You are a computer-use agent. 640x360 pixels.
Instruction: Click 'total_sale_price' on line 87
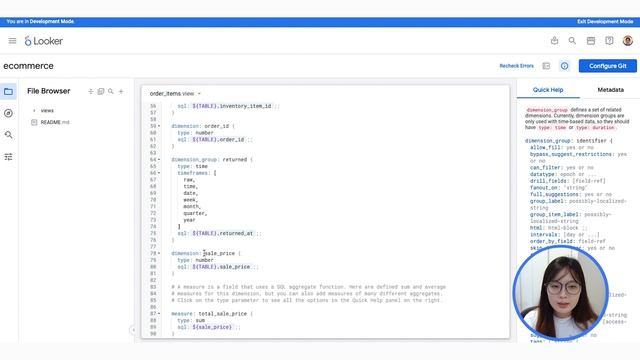click(x=223, y=314)
